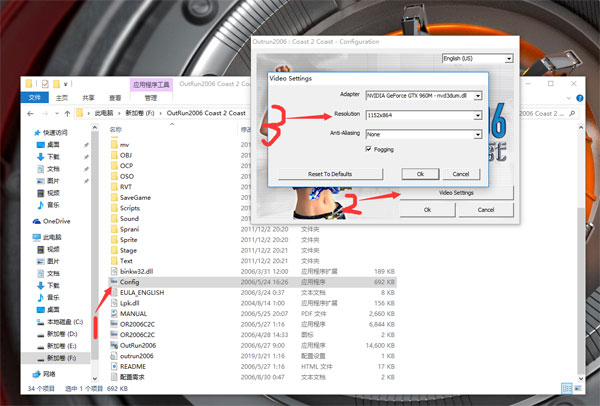
Task: Click Video Settings button in Configuration window
Action: (x=456, y=192)
